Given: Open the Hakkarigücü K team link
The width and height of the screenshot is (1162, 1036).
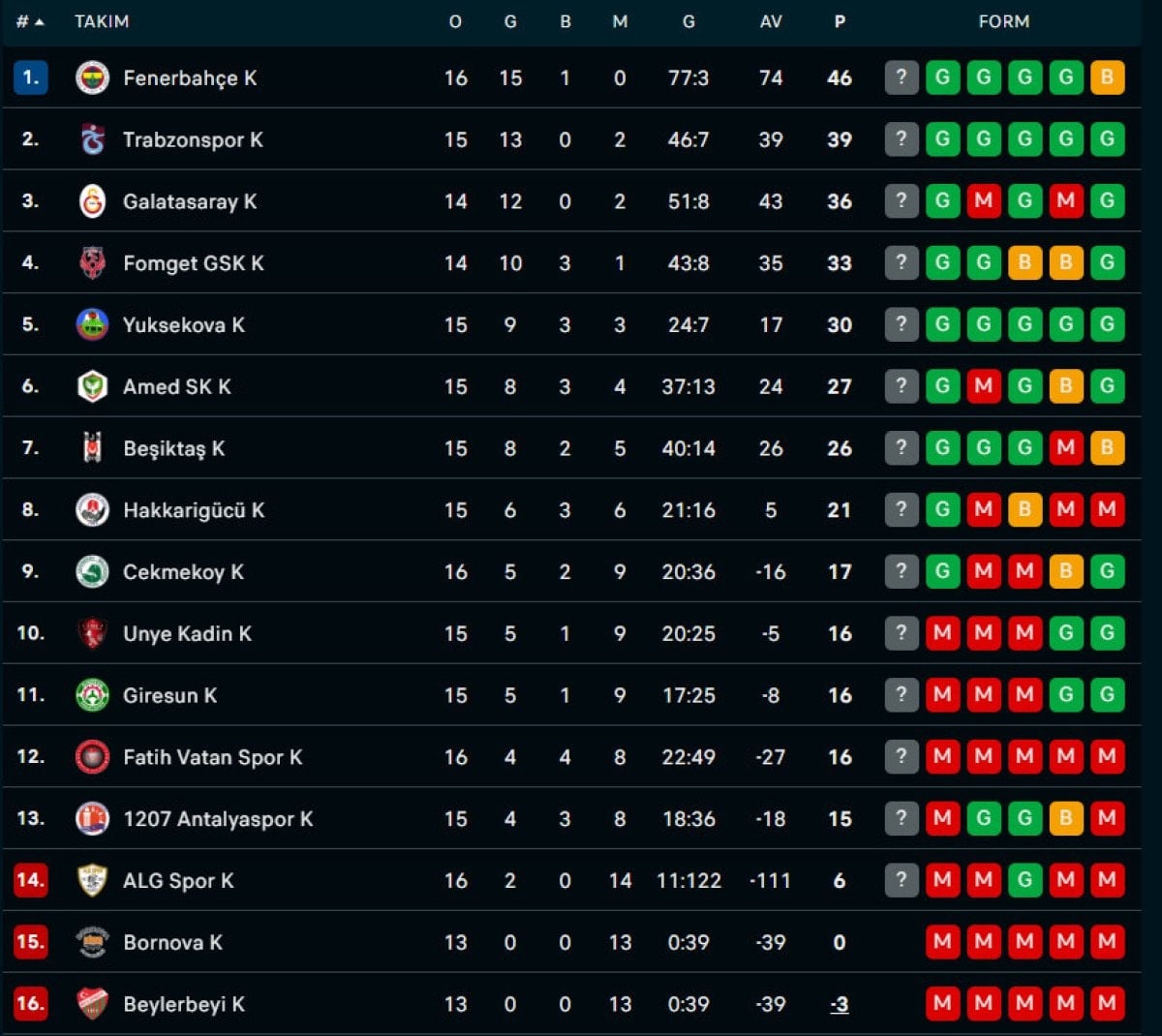Looking at the screenshot, I should click(x=194, y=510).
